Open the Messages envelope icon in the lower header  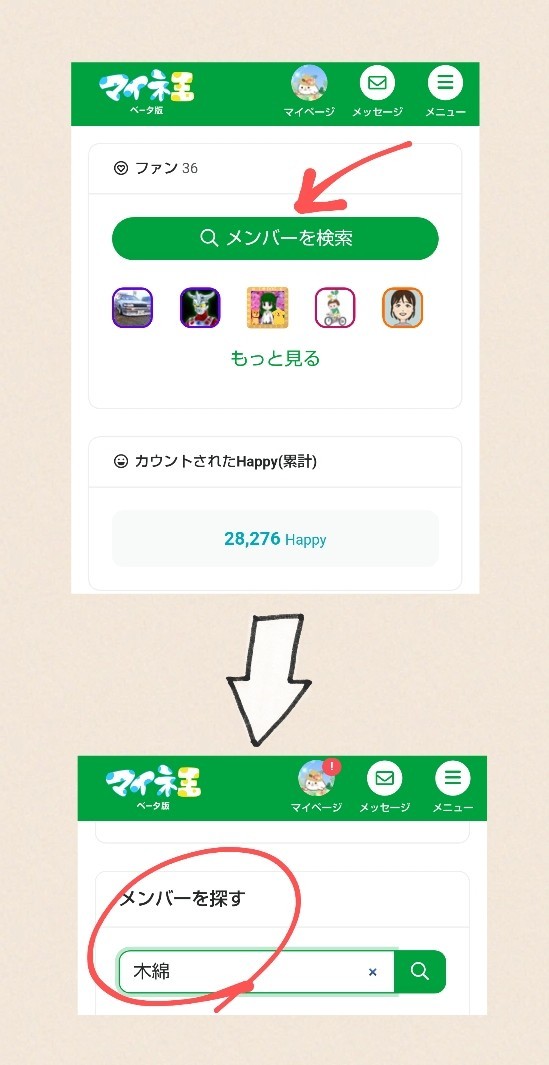click(385, 778)
